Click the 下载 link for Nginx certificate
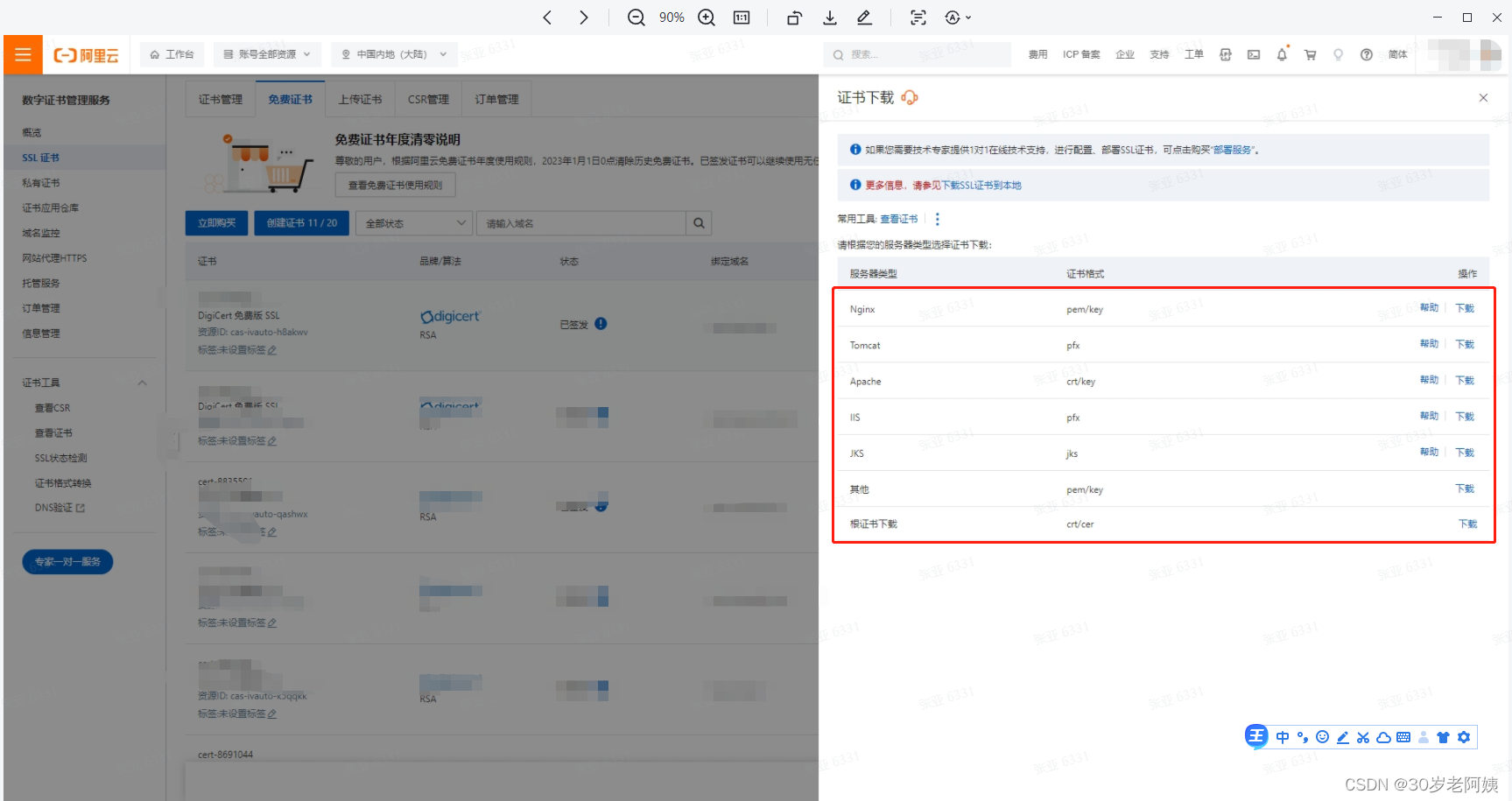 click(1465, 308)
